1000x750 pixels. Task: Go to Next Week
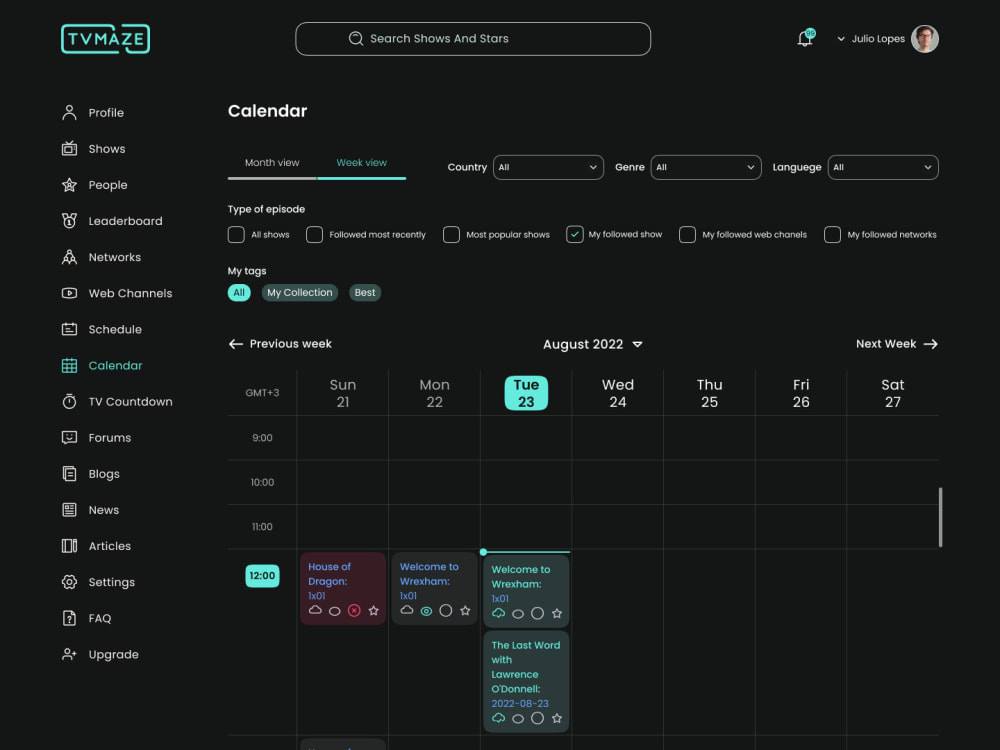[897, 344]
